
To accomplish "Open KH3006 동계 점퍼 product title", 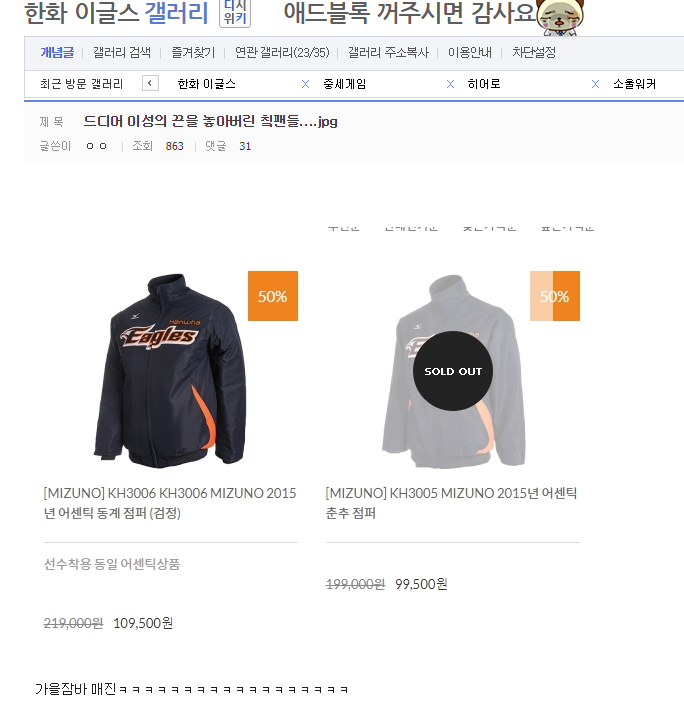I will coord(170,503).
